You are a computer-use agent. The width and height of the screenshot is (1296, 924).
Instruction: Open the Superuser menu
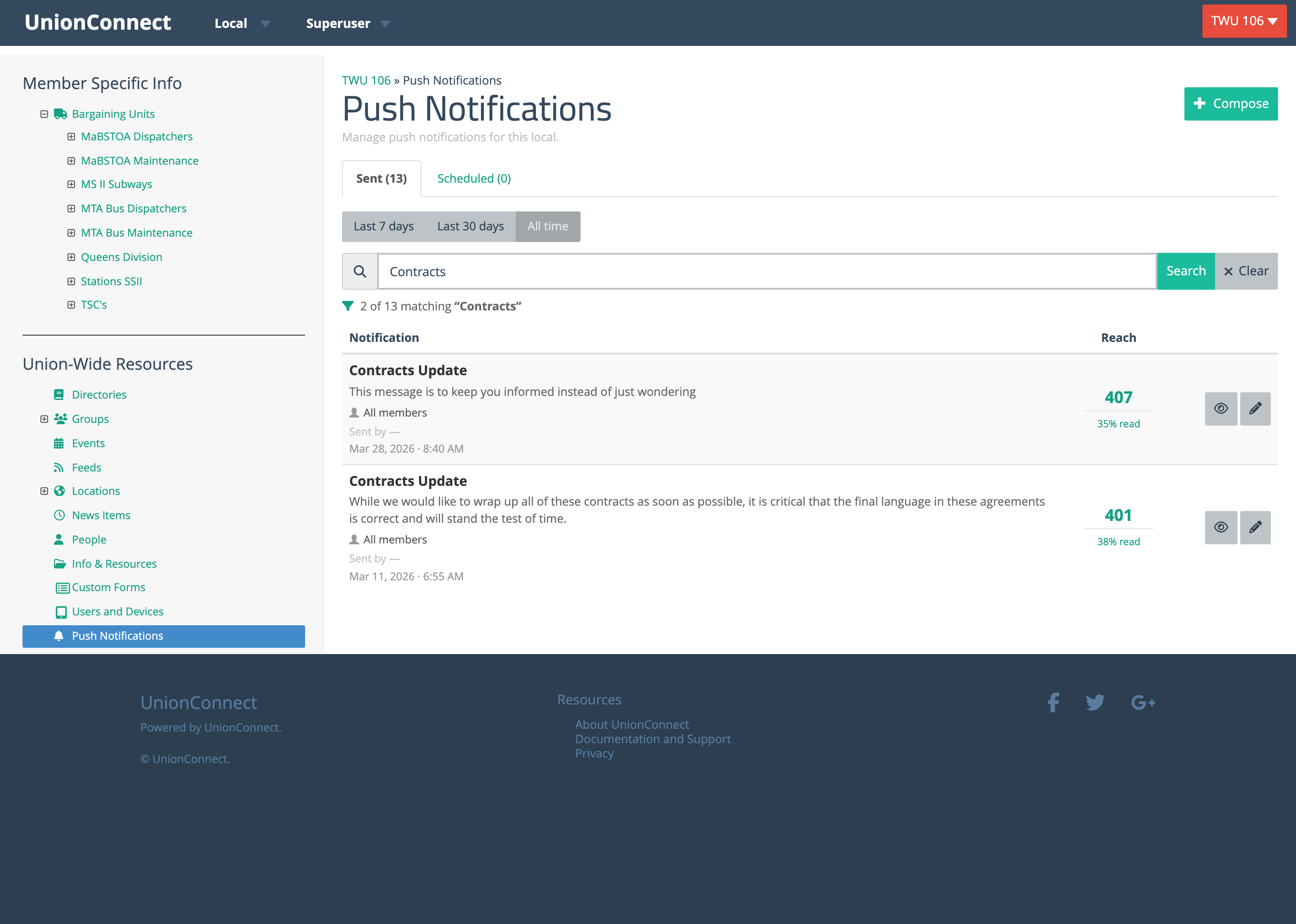click(348, 23)
